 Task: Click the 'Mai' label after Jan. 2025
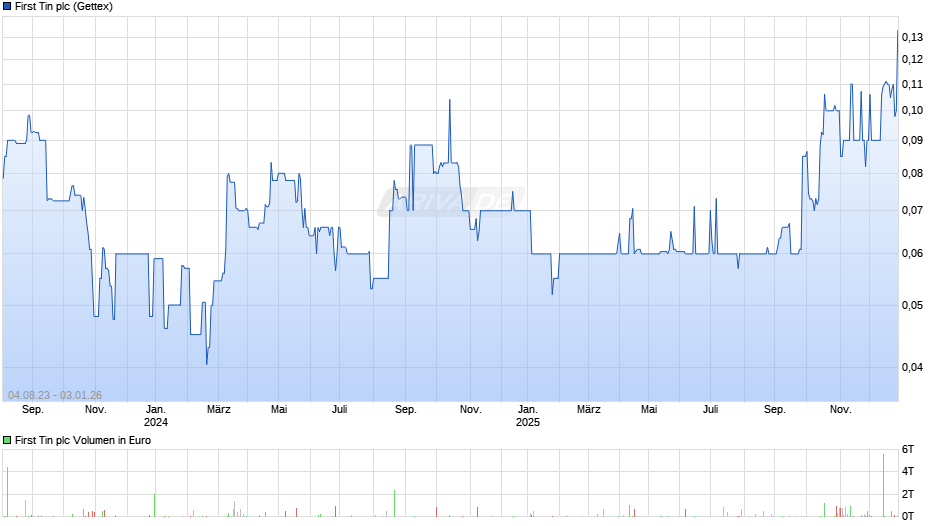tap(649, 410)
